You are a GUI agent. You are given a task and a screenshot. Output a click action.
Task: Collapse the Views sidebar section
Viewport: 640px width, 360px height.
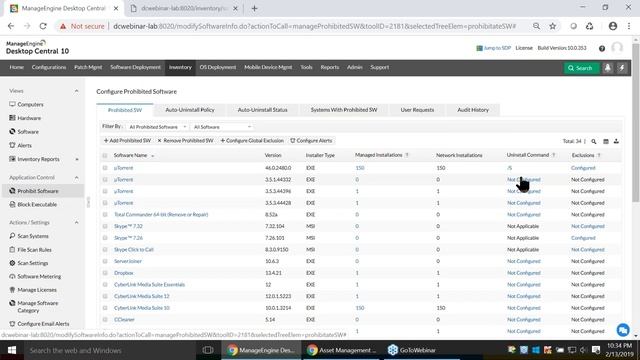point(76,91)
